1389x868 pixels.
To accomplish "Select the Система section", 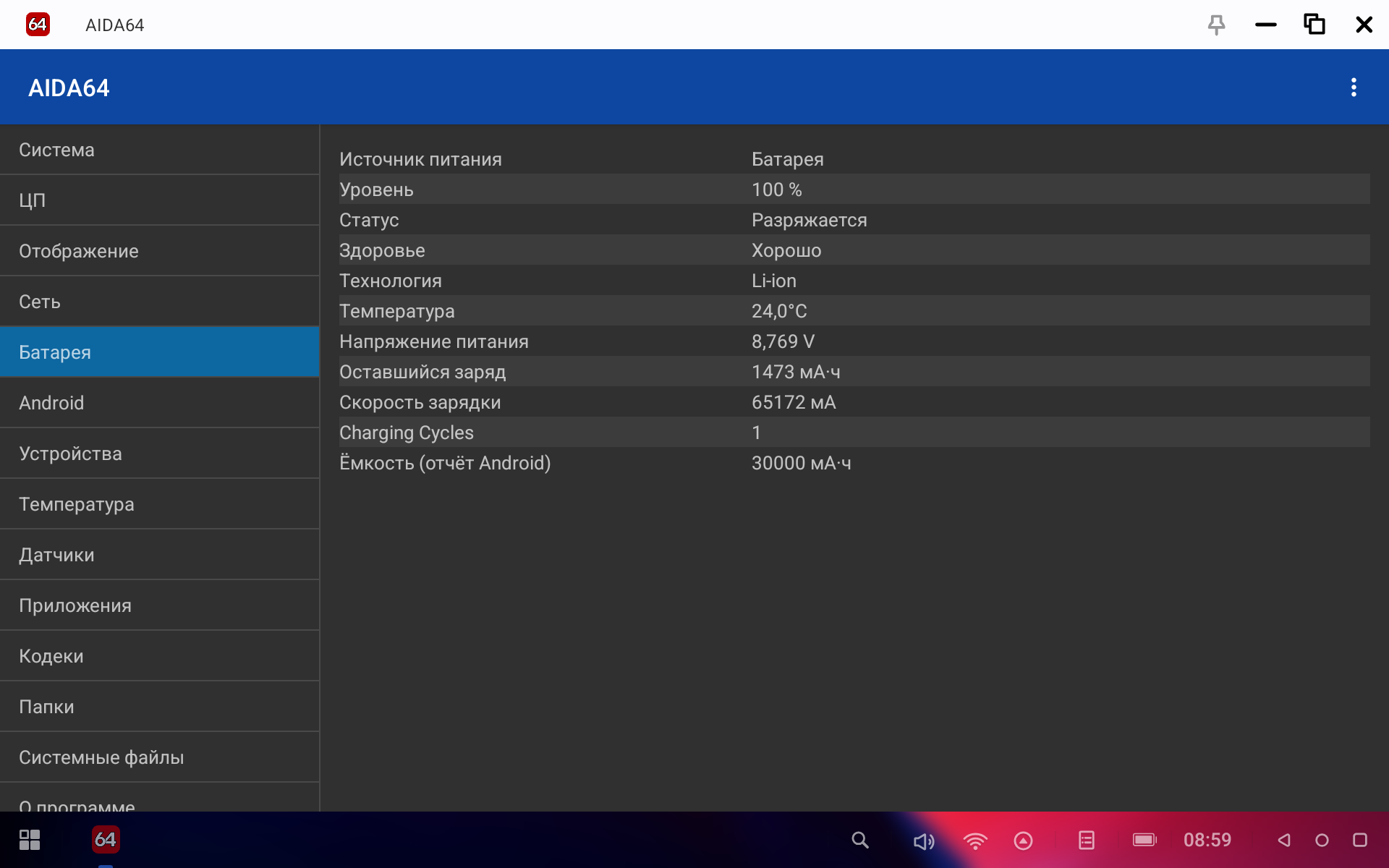I will tap(159, 150).
